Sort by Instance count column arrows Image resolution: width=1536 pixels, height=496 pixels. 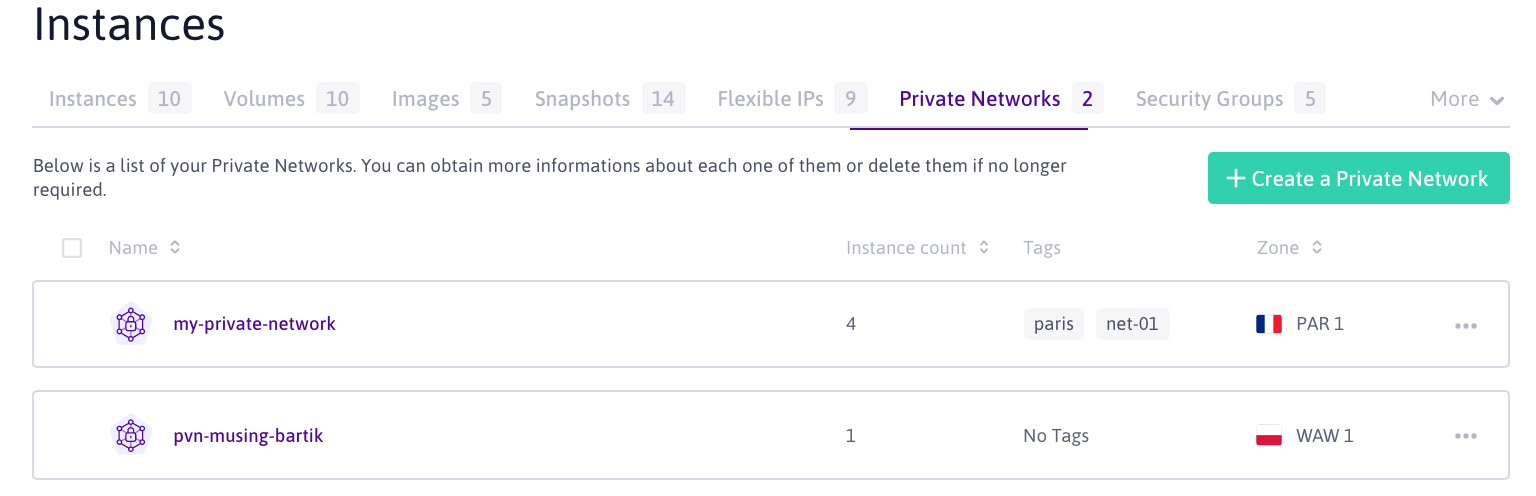click(x=984, y=247)
